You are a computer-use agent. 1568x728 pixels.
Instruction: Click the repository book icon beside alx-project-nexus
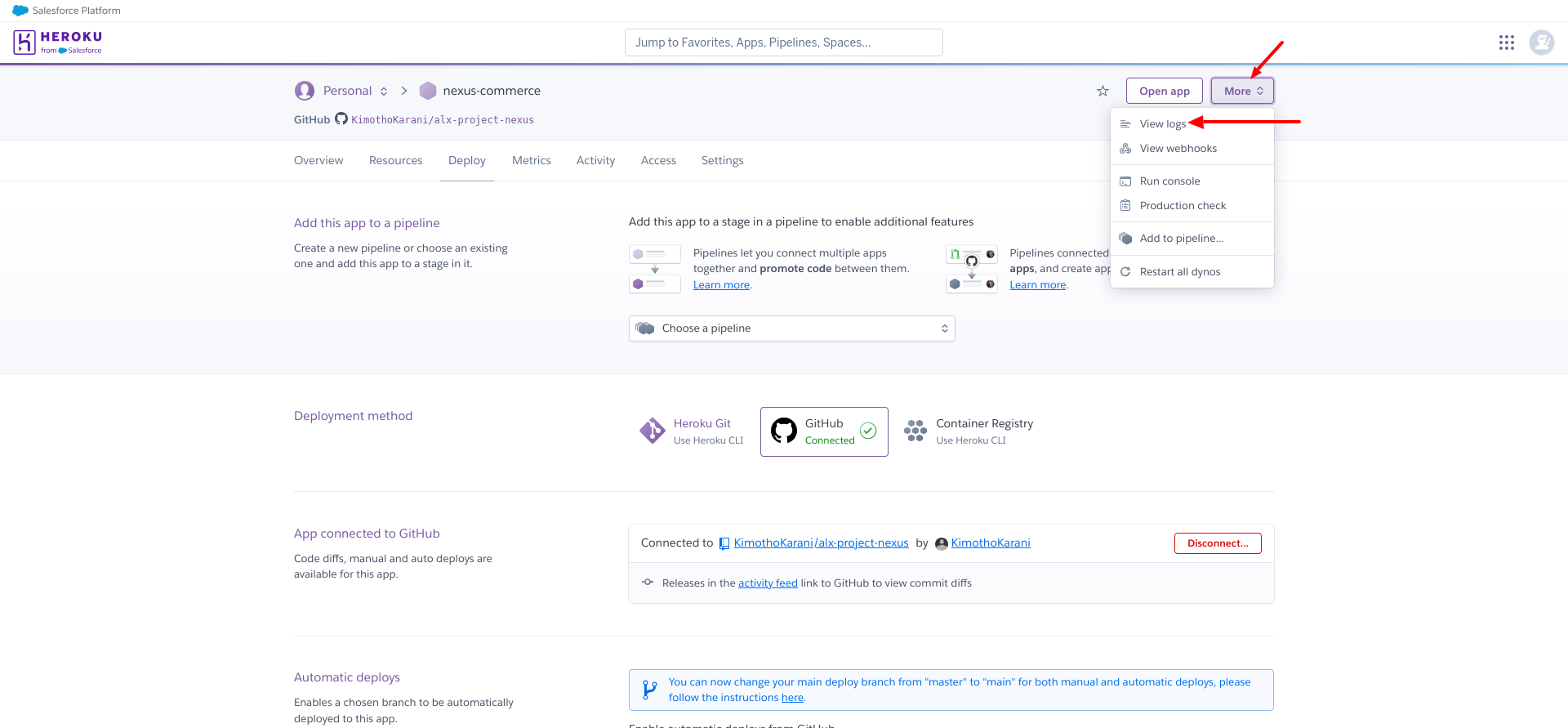coord(724,543)
